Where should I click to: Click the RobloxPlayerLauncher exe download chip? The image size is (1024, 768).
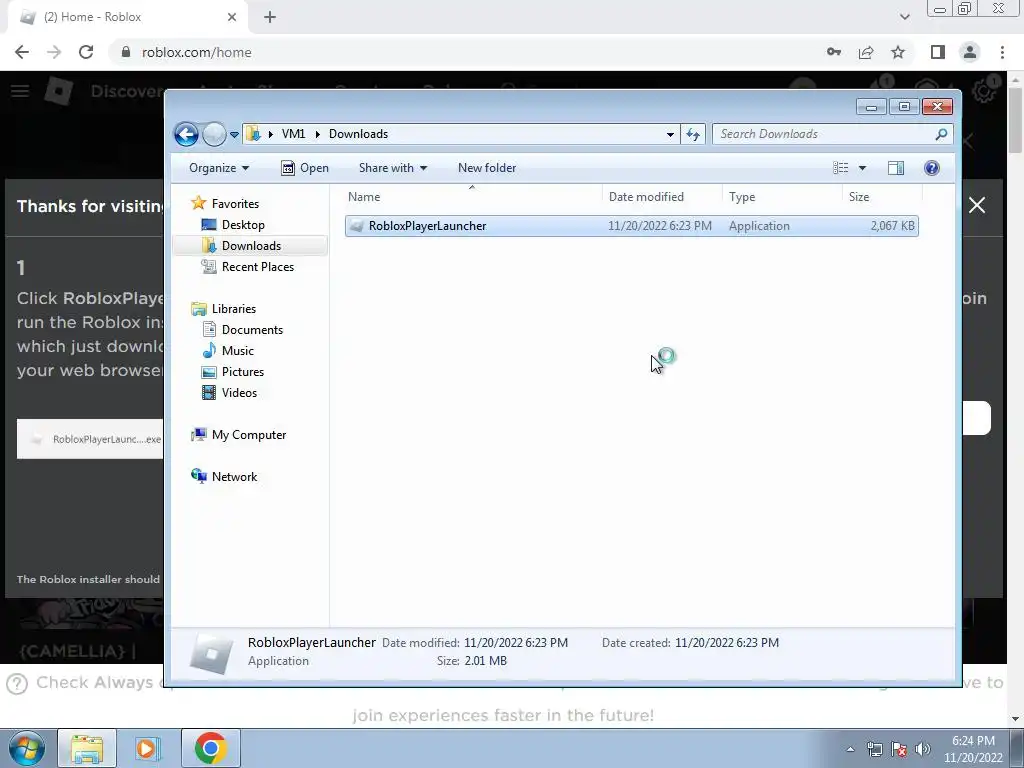tap(90, 439)
